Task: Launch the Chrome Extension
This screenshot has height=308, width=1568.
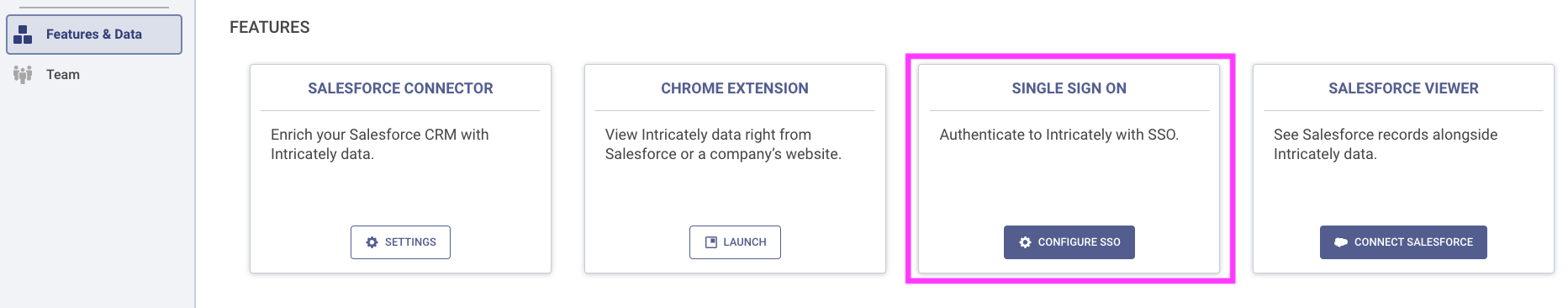Action: [x=735, y=242]
